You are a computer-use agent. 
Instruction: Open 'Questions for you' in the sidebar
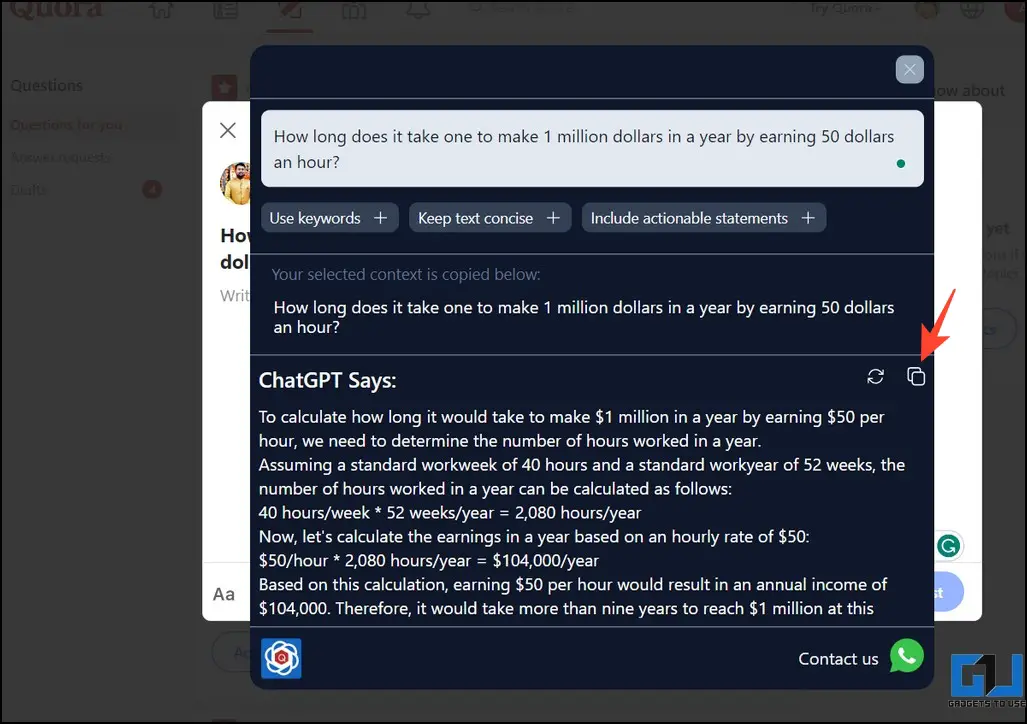[67, 125]
